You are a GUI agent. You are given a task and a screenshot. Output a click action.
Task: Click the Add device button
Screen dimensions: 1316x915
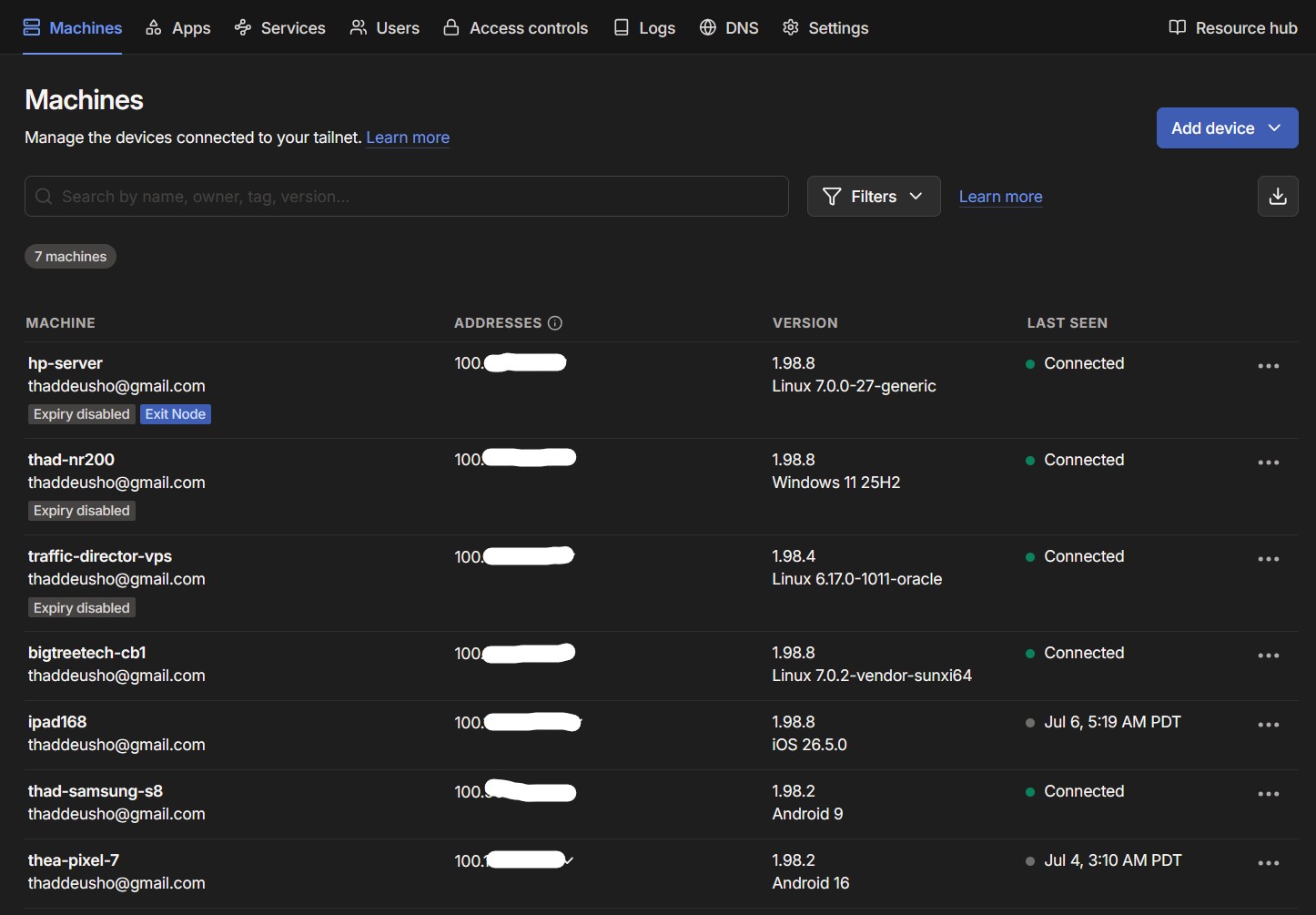[x=1227, y=128]
